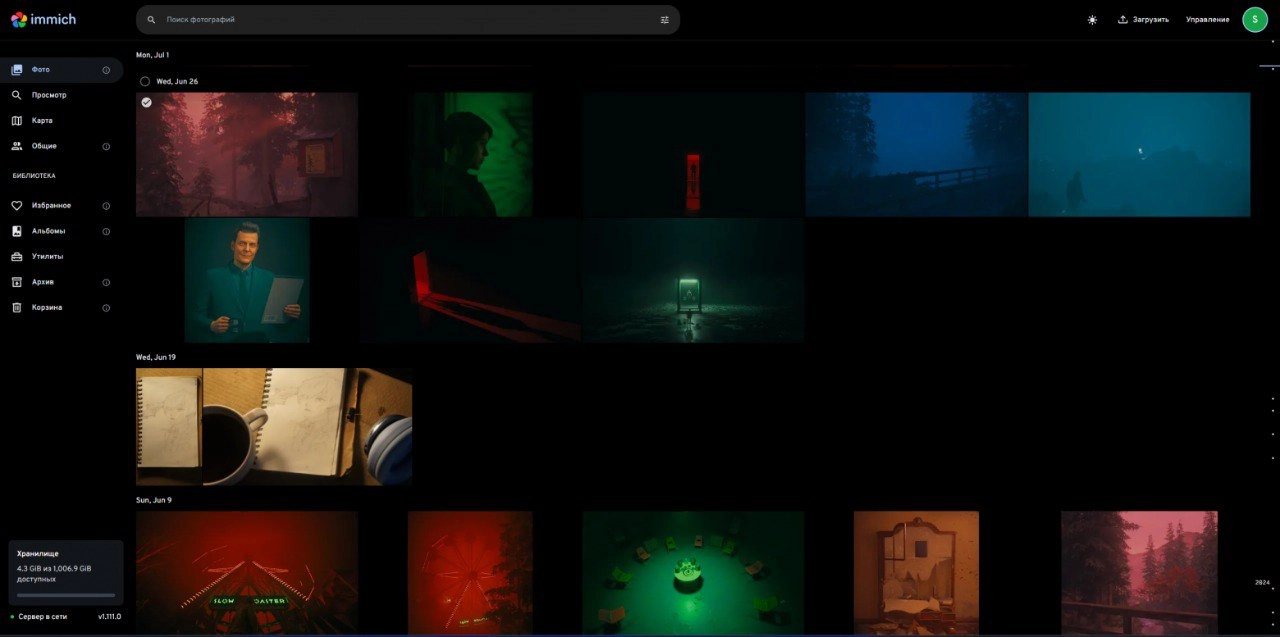Open the man in teal suit photo

[247, 281]
